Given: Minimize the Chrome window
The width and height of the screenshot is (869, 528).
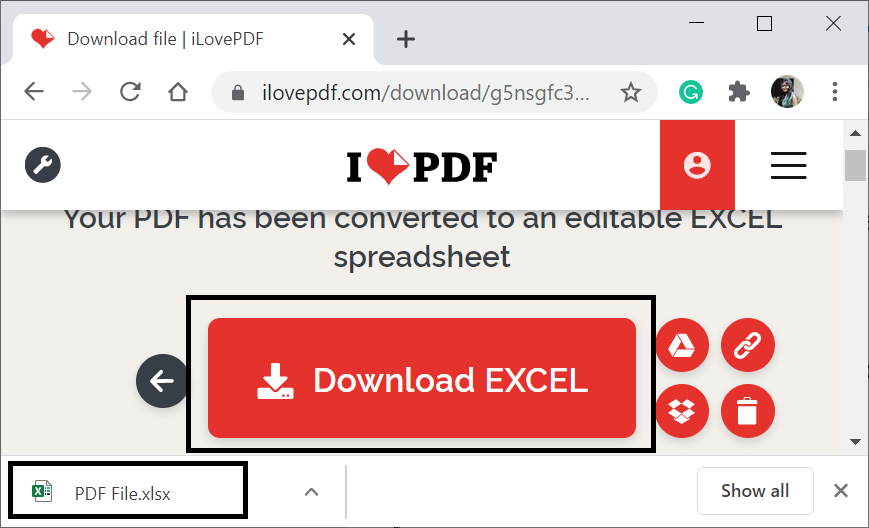Looking at the screenshot, I should (x=696, y=23).
